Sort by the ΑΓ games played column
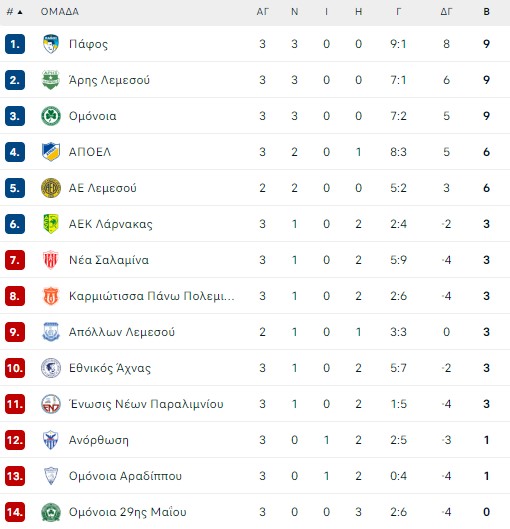510x529 pixels. (x=262, y=12)
